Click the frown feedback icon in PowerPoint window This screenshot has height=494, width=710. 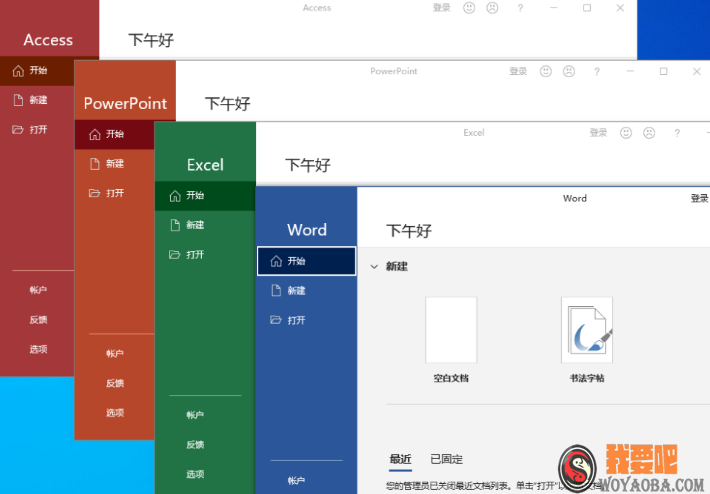pyautogui.click(x=569, y=71)
